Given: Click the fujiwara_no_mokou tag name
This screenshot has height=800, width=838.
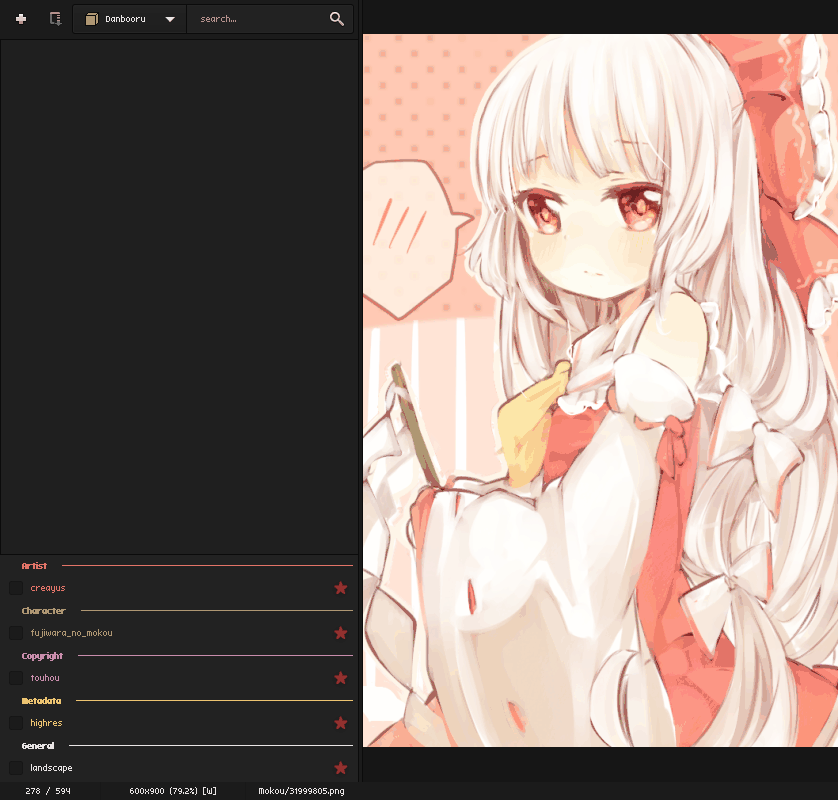Looking at the screenshot, I should (x=71, y=633).
